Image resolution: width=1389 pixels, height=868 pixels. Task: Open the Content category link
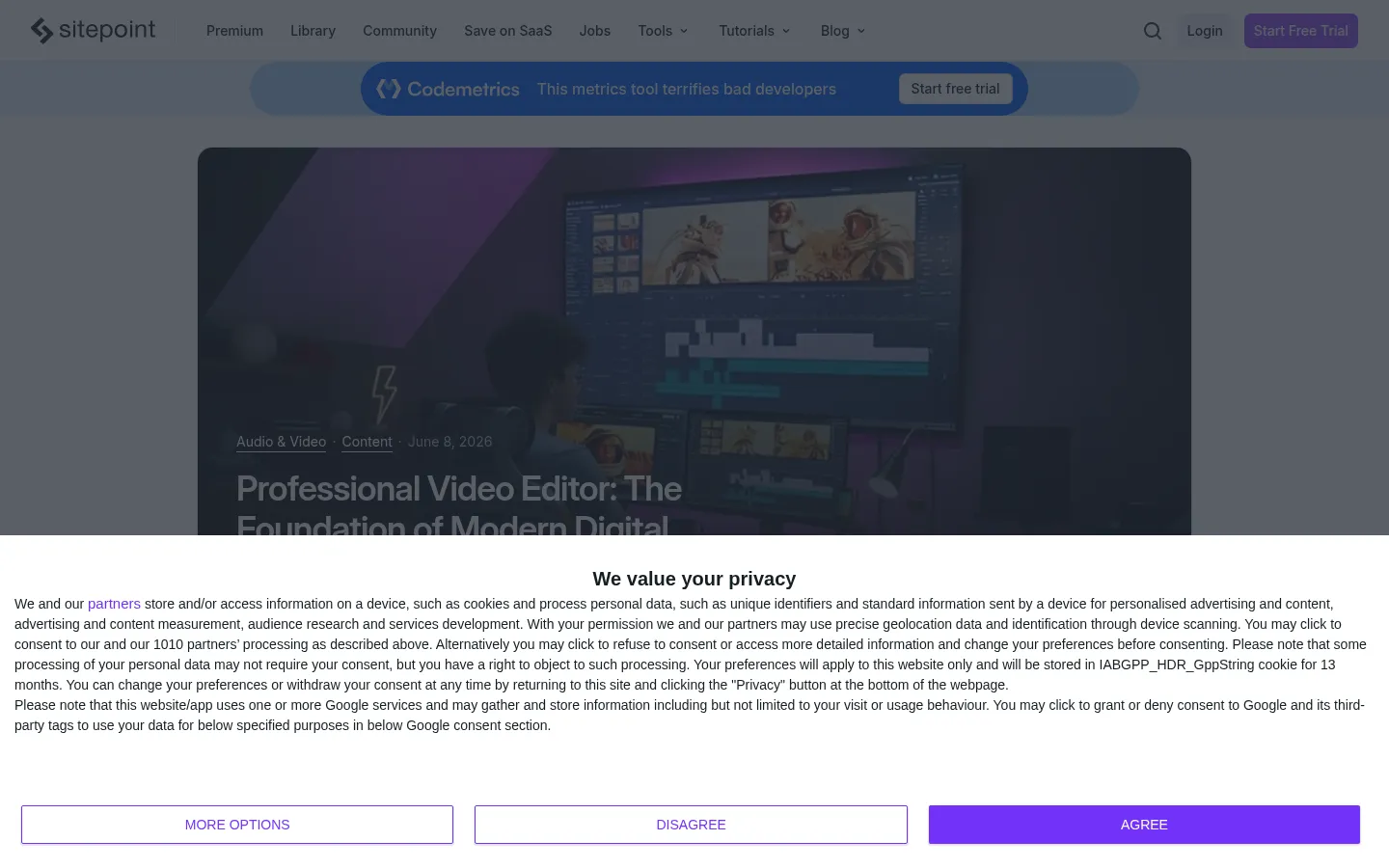coord(367,442)
